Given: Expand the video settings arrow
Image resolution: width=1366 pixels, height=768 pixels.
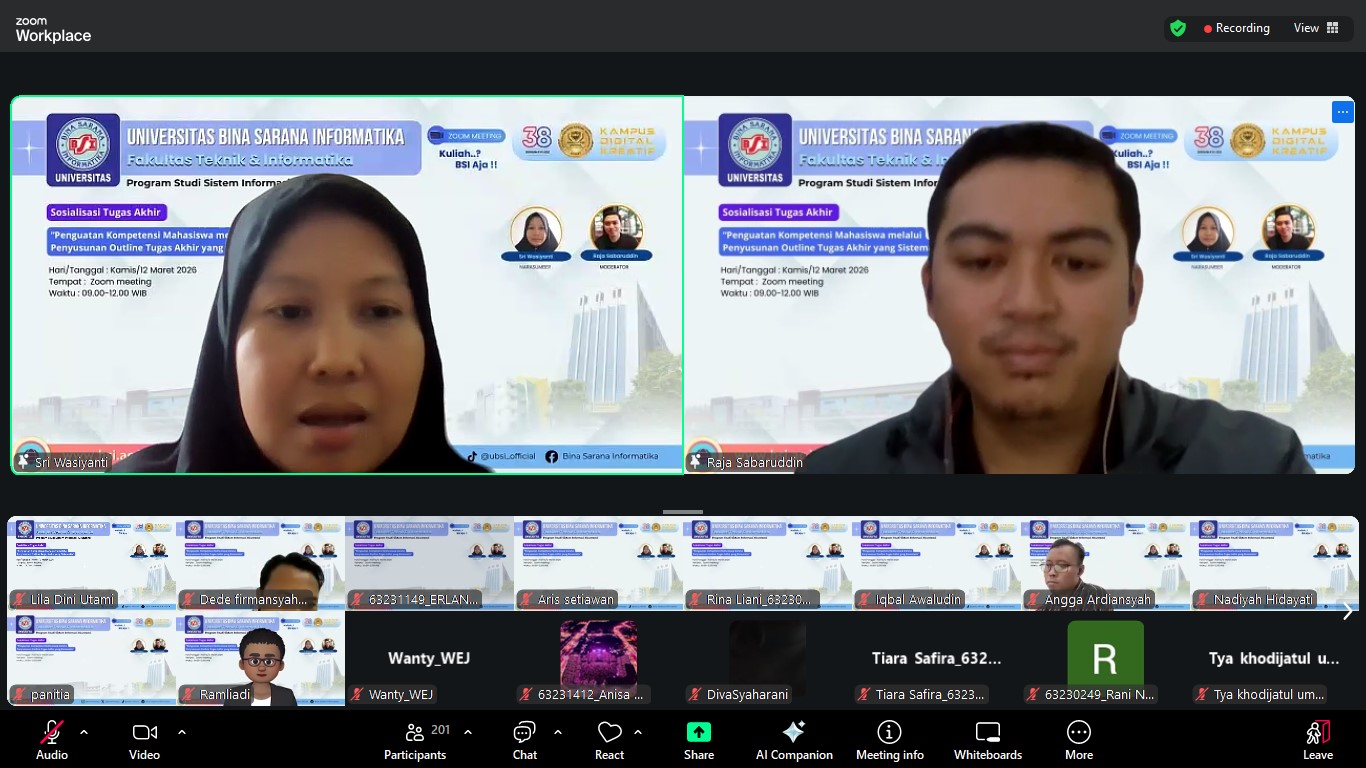Looking at the screenshot, I should (182, 732).
